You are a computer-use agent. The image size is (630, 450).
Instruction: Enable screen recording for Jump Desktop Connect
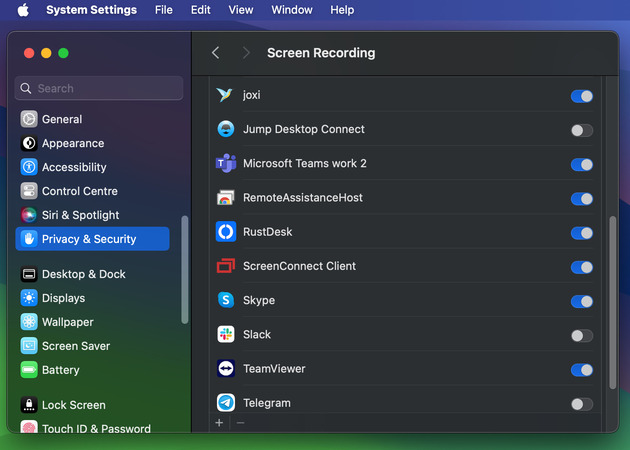pos(582,131)
